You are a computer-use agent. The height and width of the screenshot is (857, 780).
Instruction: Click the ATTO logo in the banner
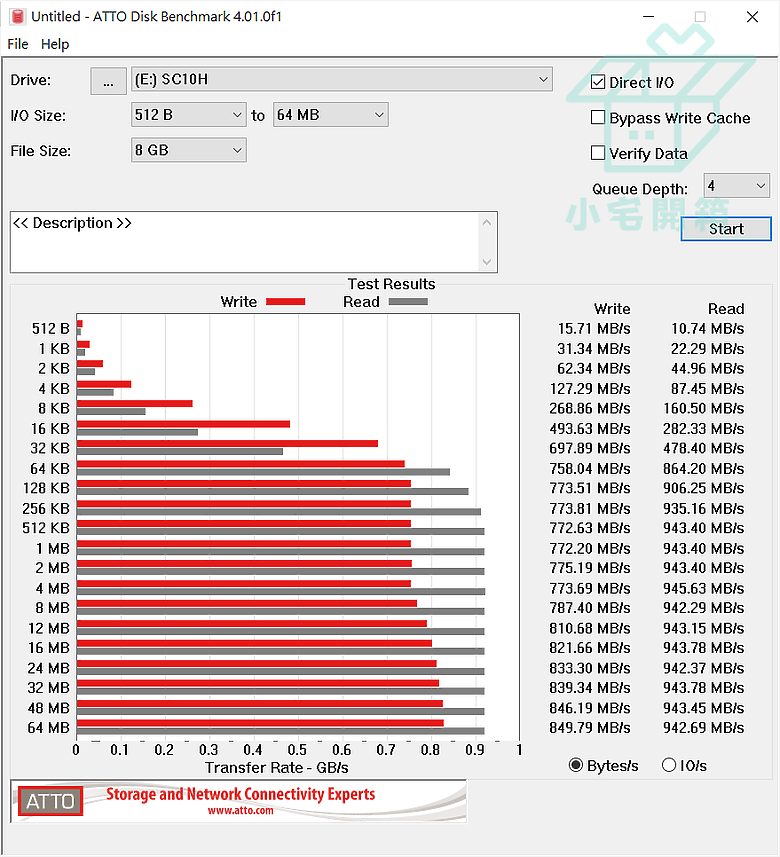pos(50,801)
